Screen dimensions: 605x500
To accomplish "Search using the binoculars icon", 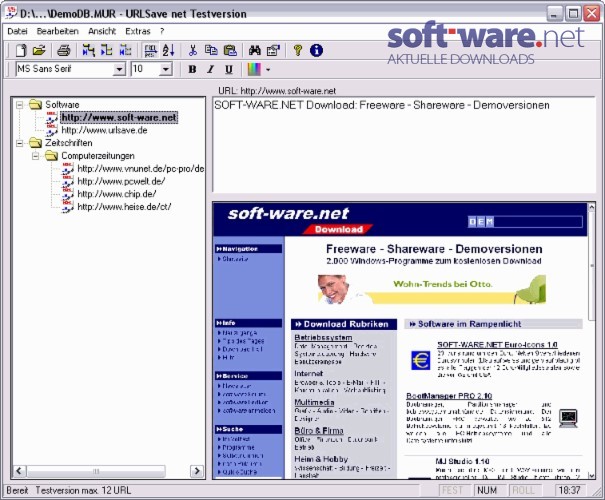I will (x=255, y=50).
